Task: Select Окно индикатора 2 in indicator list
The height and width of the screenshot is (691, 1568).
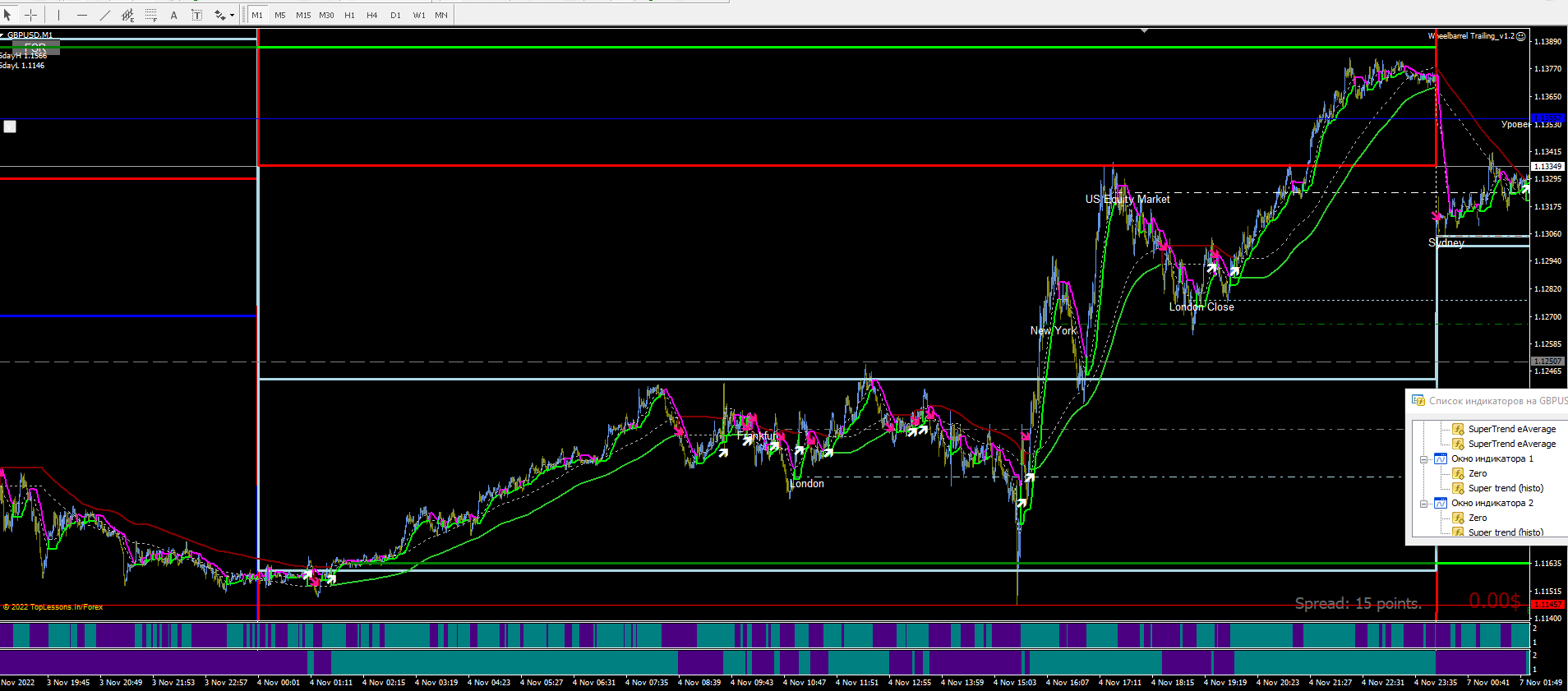Action: pos(1492,504)
